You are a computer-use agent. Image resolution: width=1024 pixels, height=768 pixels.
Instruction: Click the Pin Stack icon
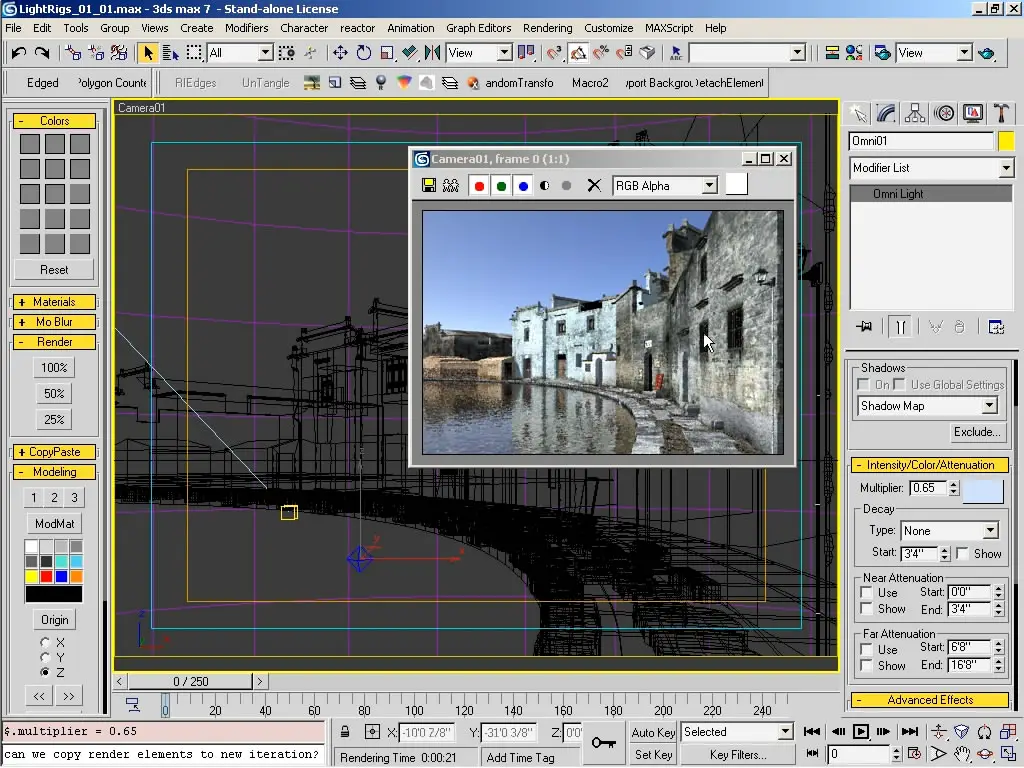[865, 327]
